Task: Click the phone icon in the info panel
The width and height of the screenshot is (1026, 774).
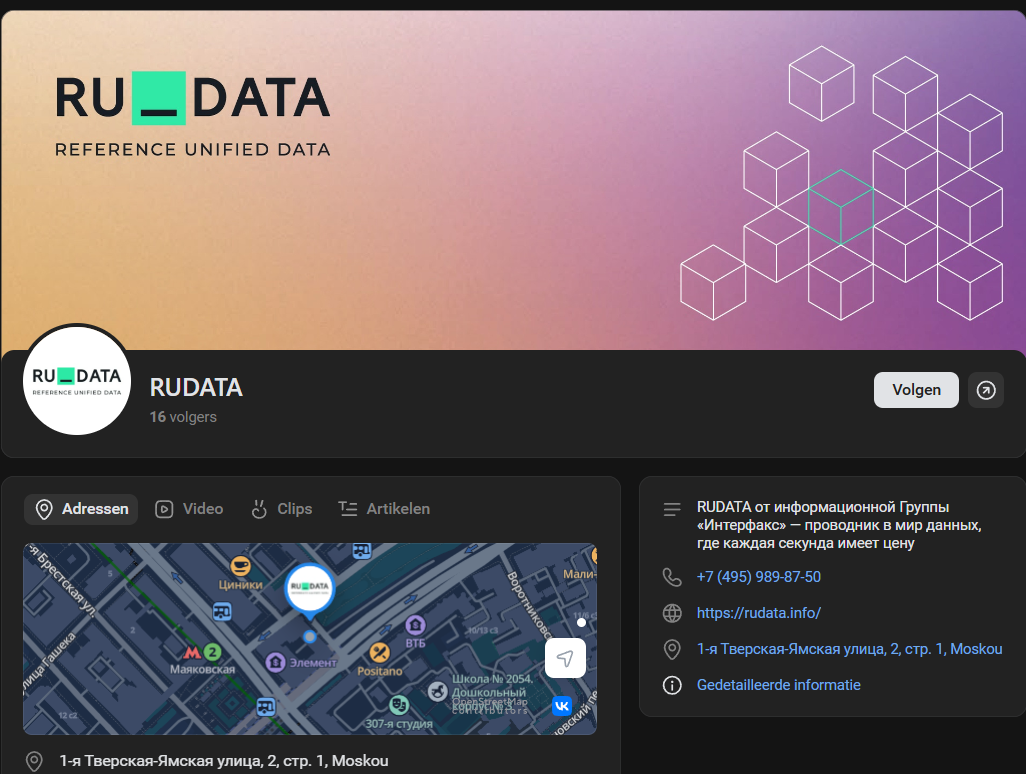Action: click(x=672, y=577)
